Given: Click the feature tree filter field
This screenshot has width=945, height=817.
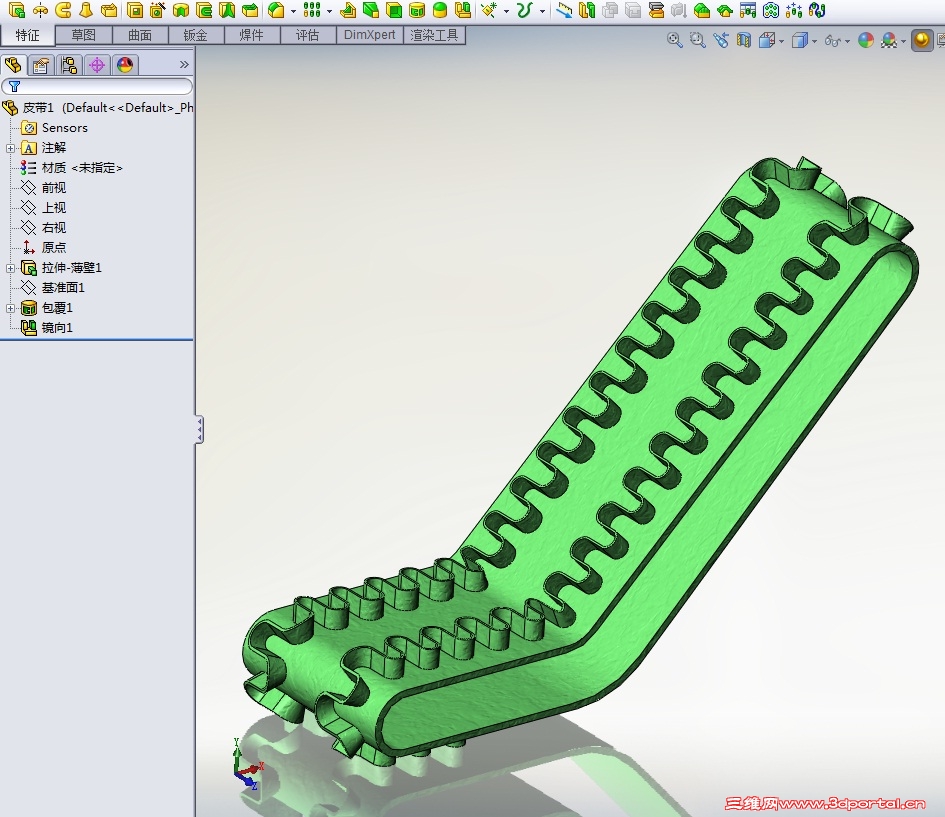Looking at the screenshot, I should point(97,87).
